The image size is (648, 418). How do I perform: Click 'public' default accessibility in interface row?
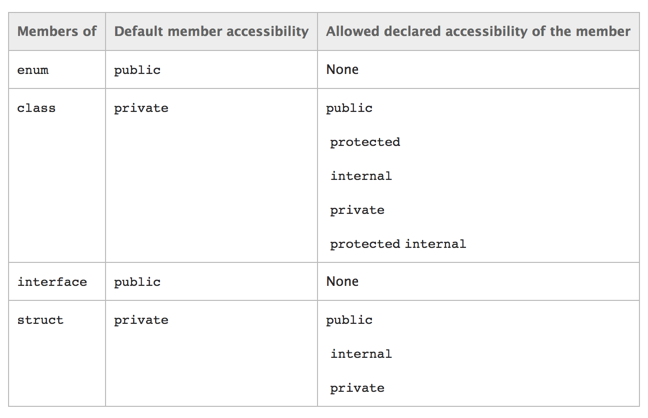137,282
